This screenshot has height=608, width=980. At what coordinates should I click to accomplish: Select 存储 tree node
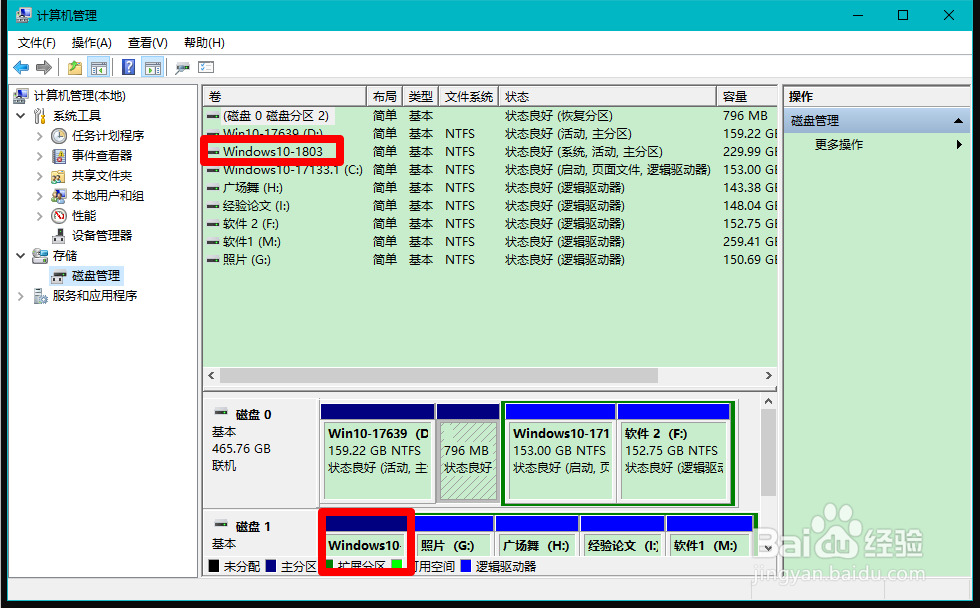click(x=65, y=256)
